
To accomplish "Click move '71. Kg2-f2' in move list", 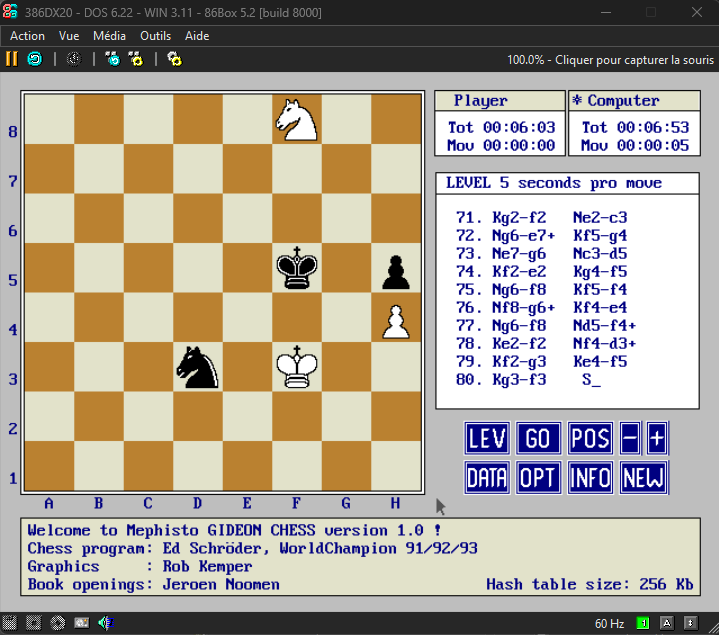I will [501, 217].
